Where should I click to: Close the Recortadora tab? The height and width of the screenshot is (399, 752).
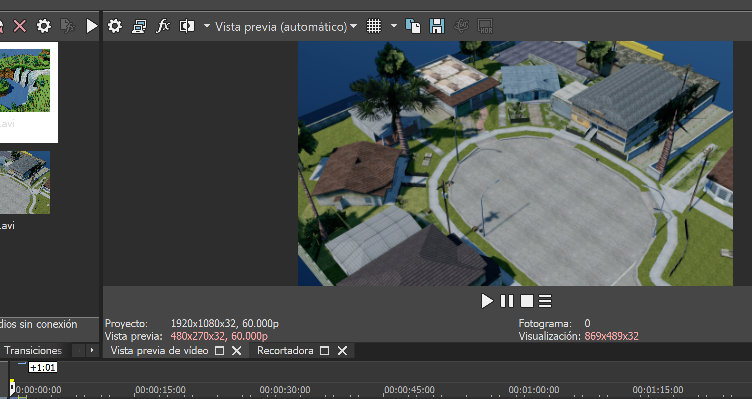(342, 351)
